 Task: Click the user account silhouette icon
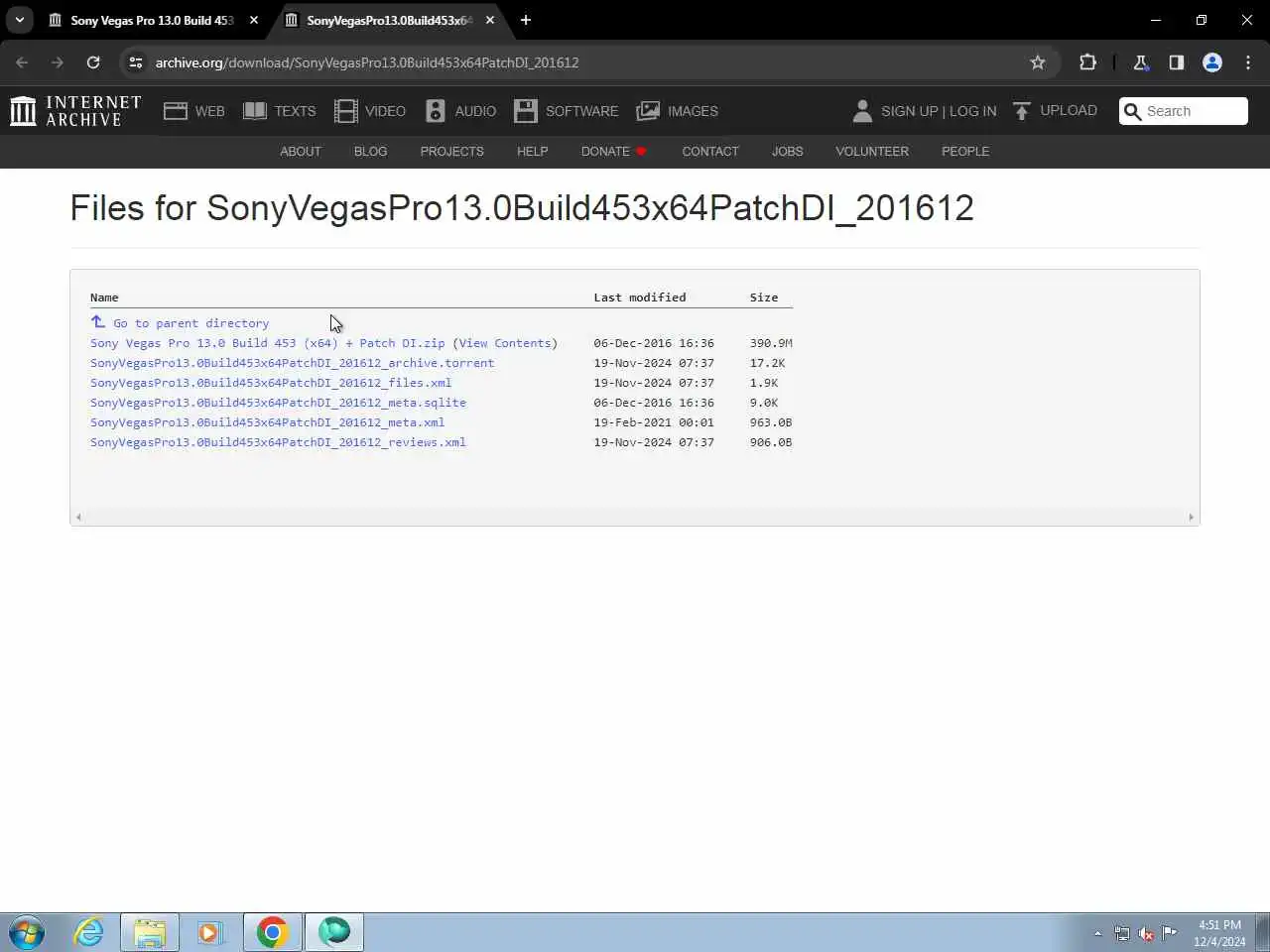click(x=862, y=111)
